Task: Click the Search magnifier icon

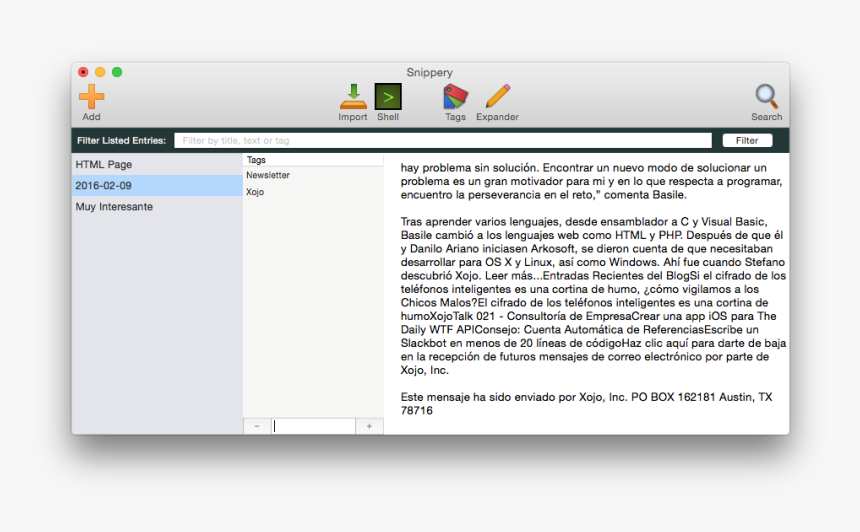Action: point(766,97)
